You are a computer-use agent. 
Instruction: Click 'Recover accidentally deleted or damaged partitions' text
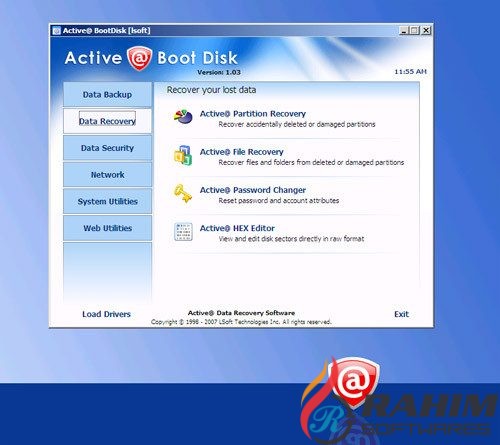pos(297,124)
